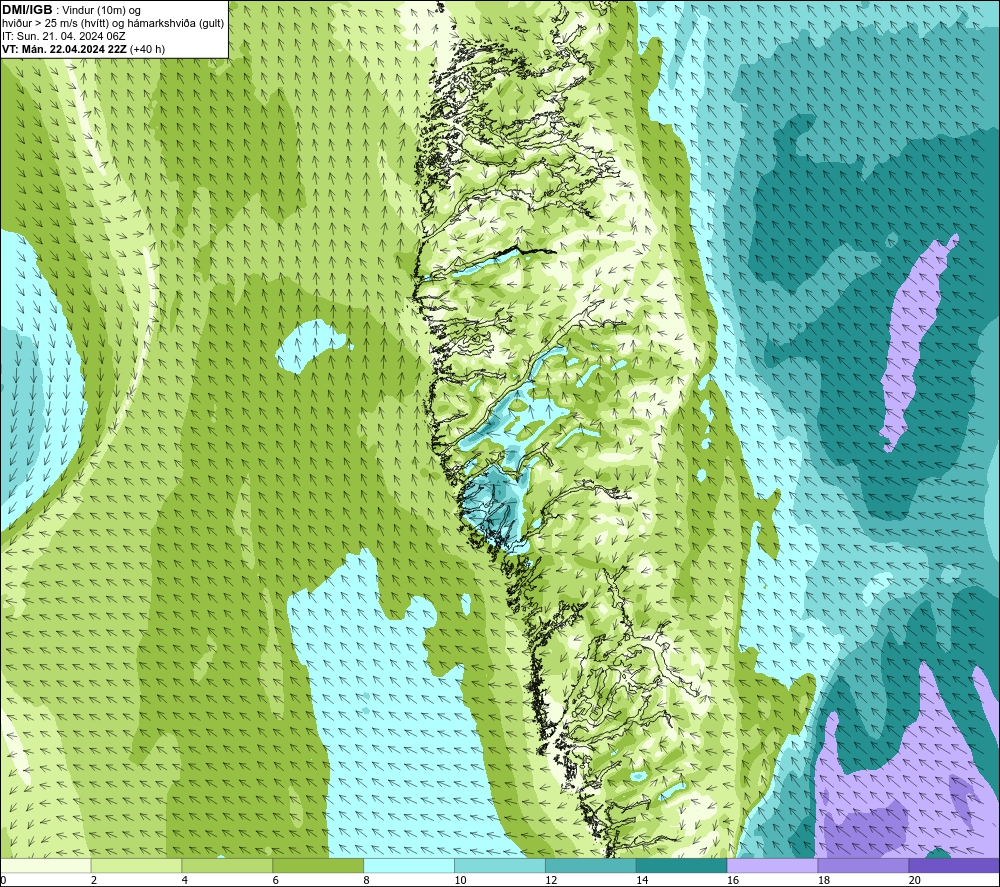
Task: Select the 10–12 m/s turquoise swatch
Action: pyautogui.click(x=500, y=865)
